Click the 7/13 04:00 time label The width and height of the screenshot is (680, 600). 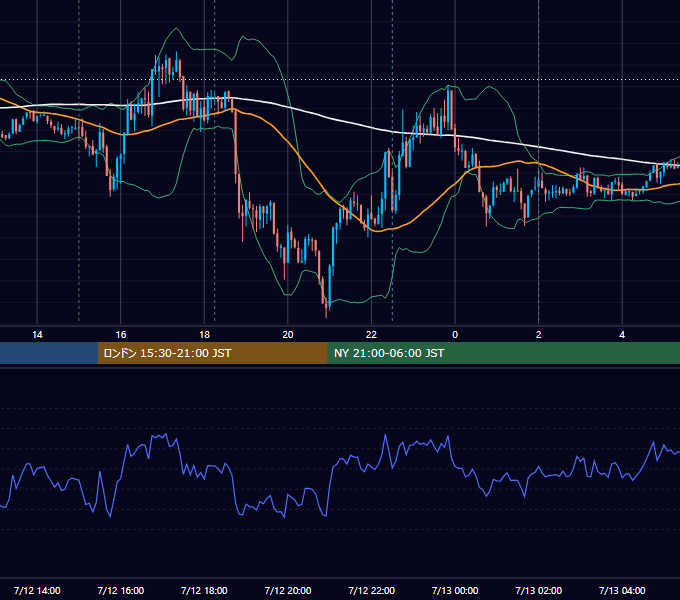coord(622,590)
